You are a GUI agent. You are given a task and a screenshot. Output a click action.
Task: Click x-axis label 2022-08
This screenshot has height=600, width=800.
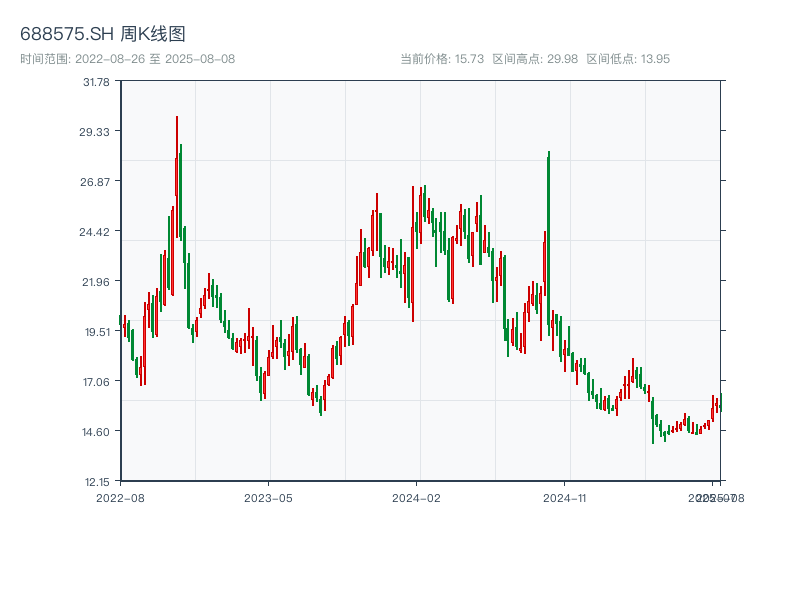pos(120,498)
